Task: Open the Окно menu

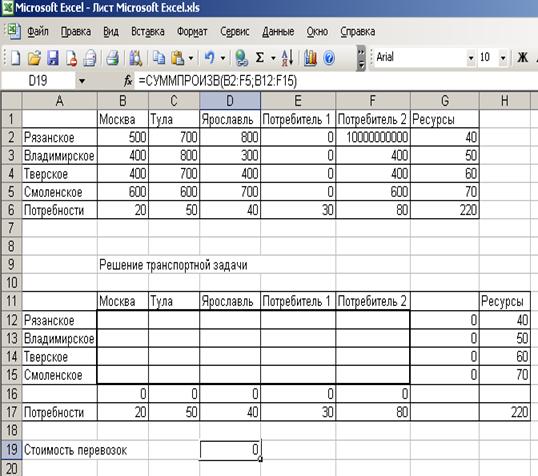Action: pos(317,32)
